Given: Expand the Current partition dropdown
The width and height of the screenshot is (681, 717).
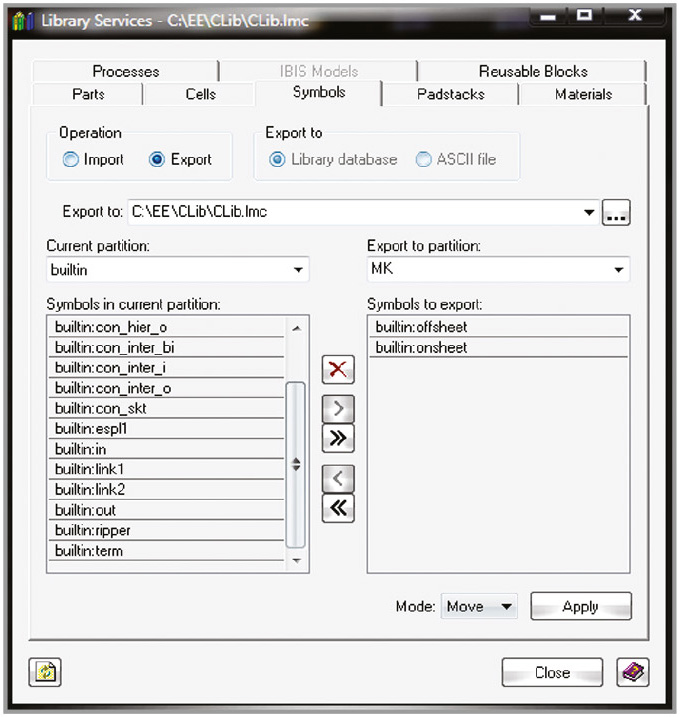Looking at the screenshot, I should click(298, 270).
